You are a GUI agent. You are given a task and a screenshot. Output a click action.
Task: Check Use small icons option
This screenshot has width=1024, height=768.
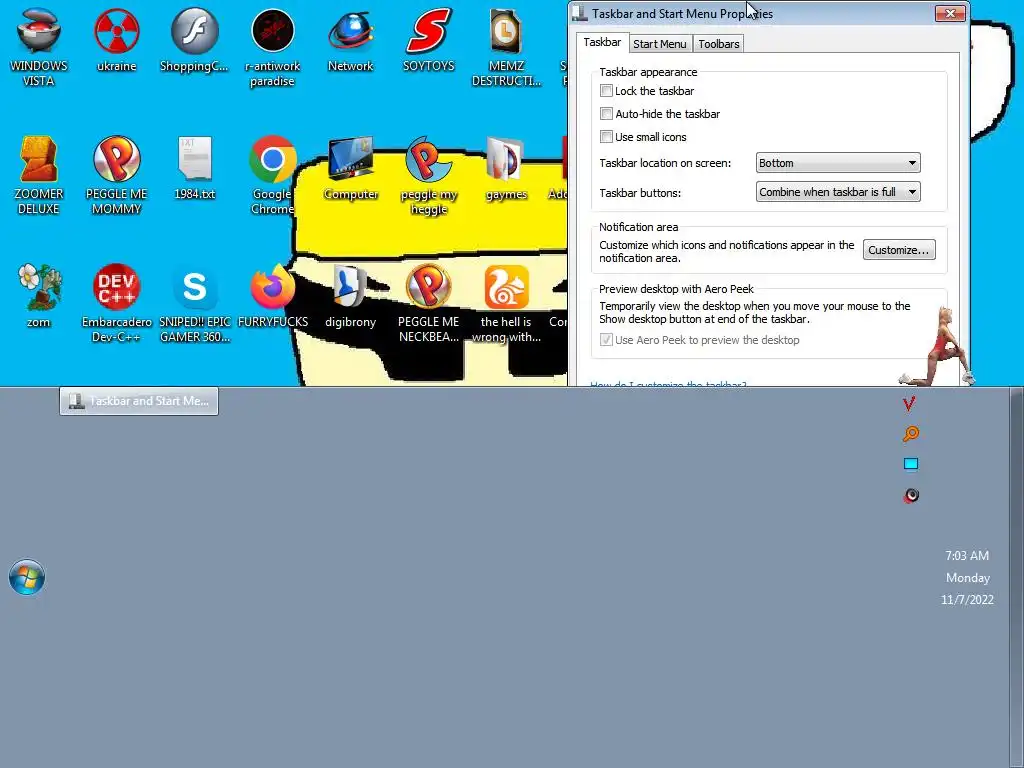tap(606, 136)
